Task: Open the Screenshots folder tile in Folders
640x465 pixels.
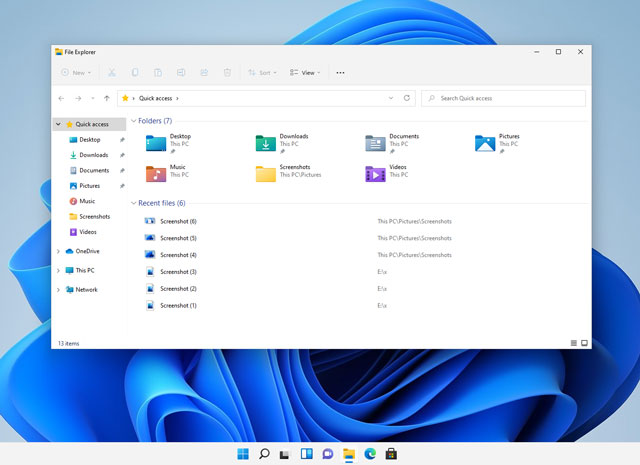Action: (x=288, y=173)
